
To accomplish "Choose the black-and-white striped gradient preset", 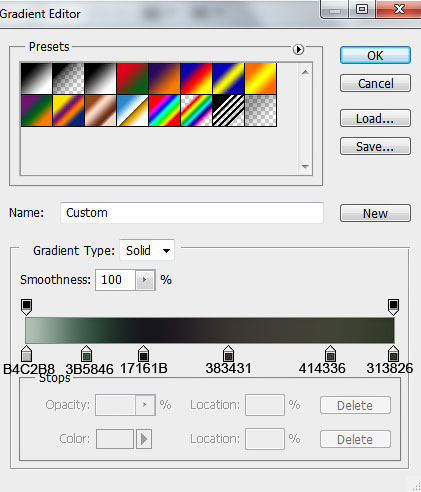I will coord(228,111).
